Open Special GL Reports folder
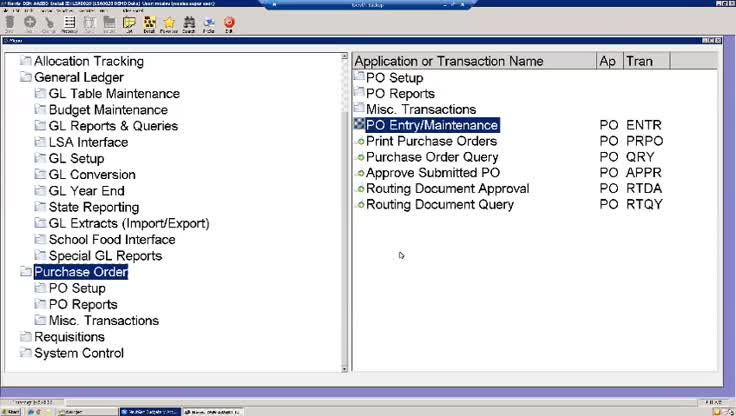 (105, 256)
